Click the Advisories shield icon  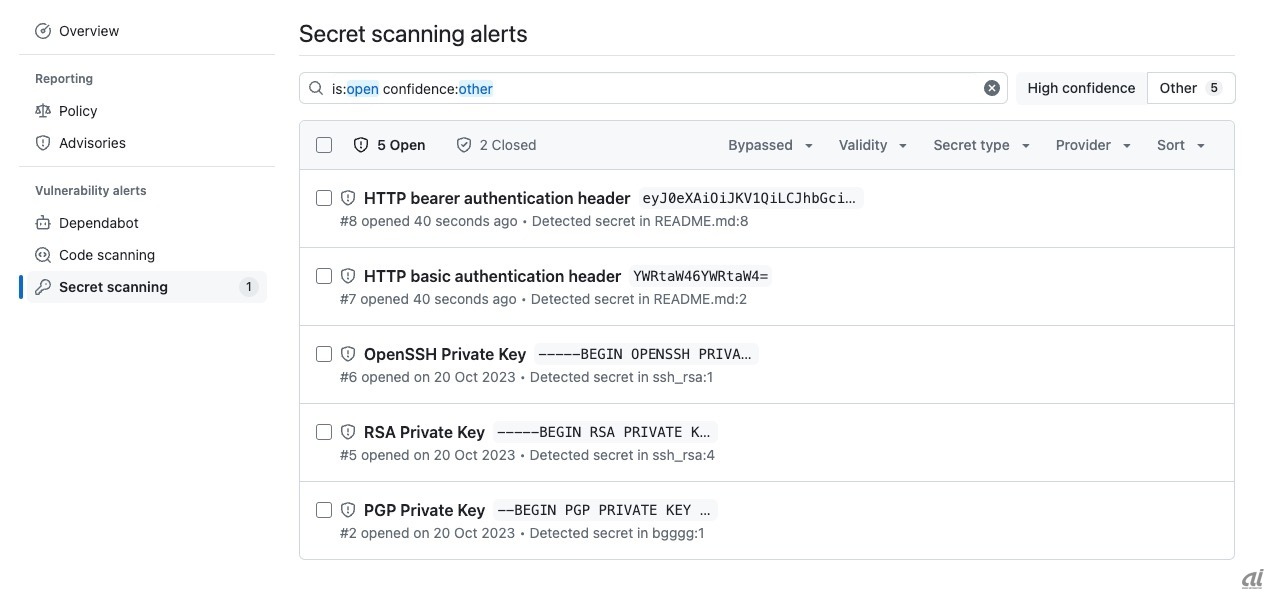[x=43, y=143]
